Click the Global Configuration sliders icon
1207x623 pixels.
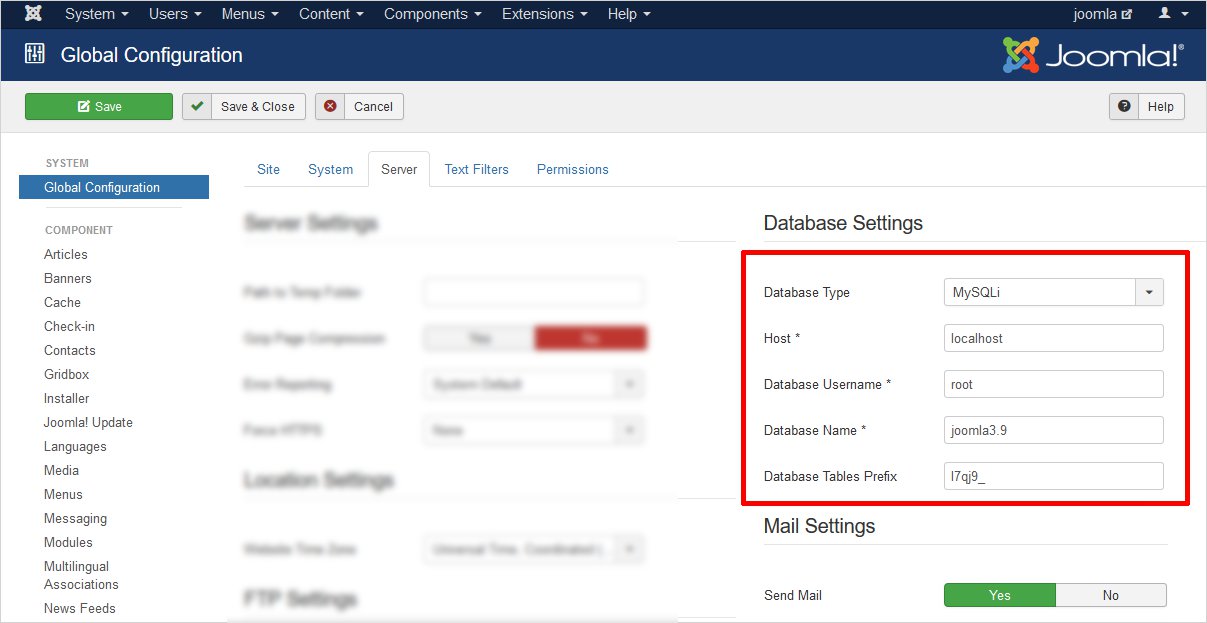click(34, 55)
